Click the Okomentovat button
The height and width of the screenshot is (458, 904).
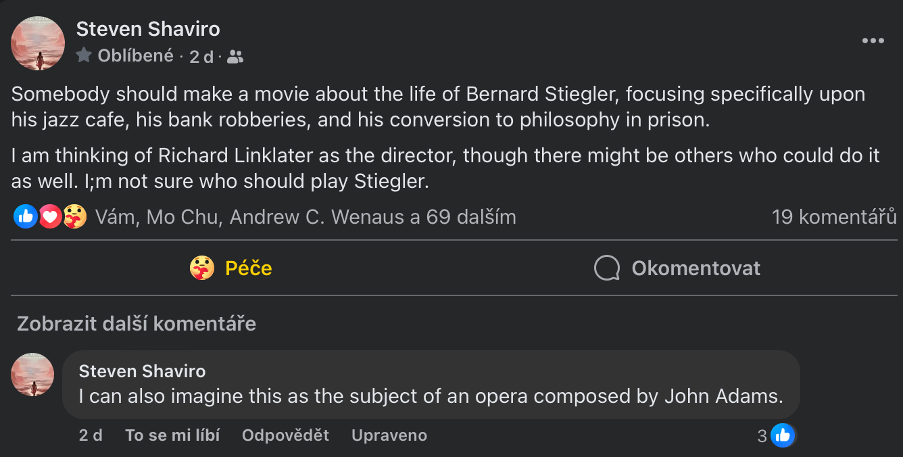pyautogui.click(x=677, y=268)
